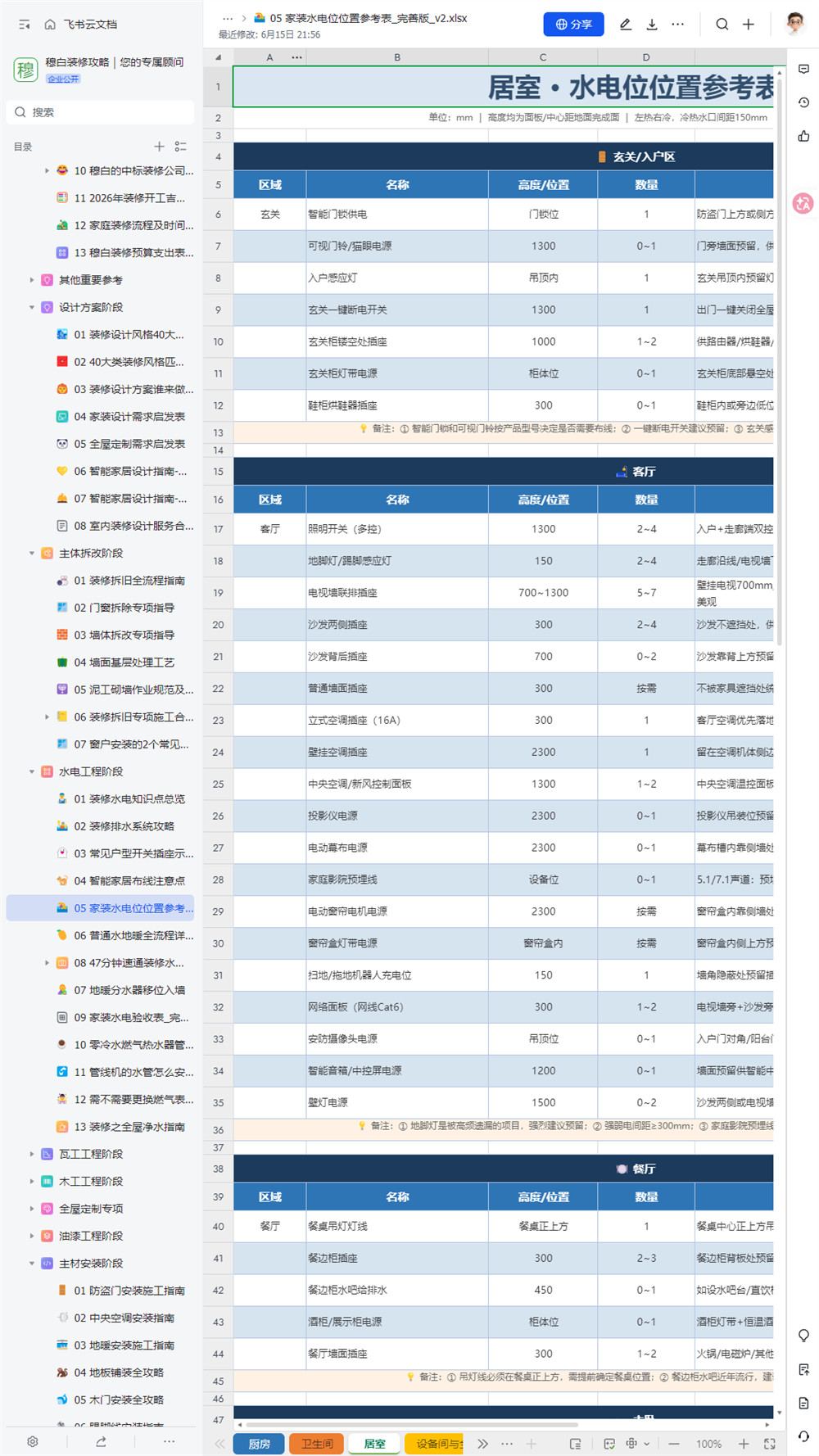
Task: Open the user avatar profile menu
Action: (794, 24)
